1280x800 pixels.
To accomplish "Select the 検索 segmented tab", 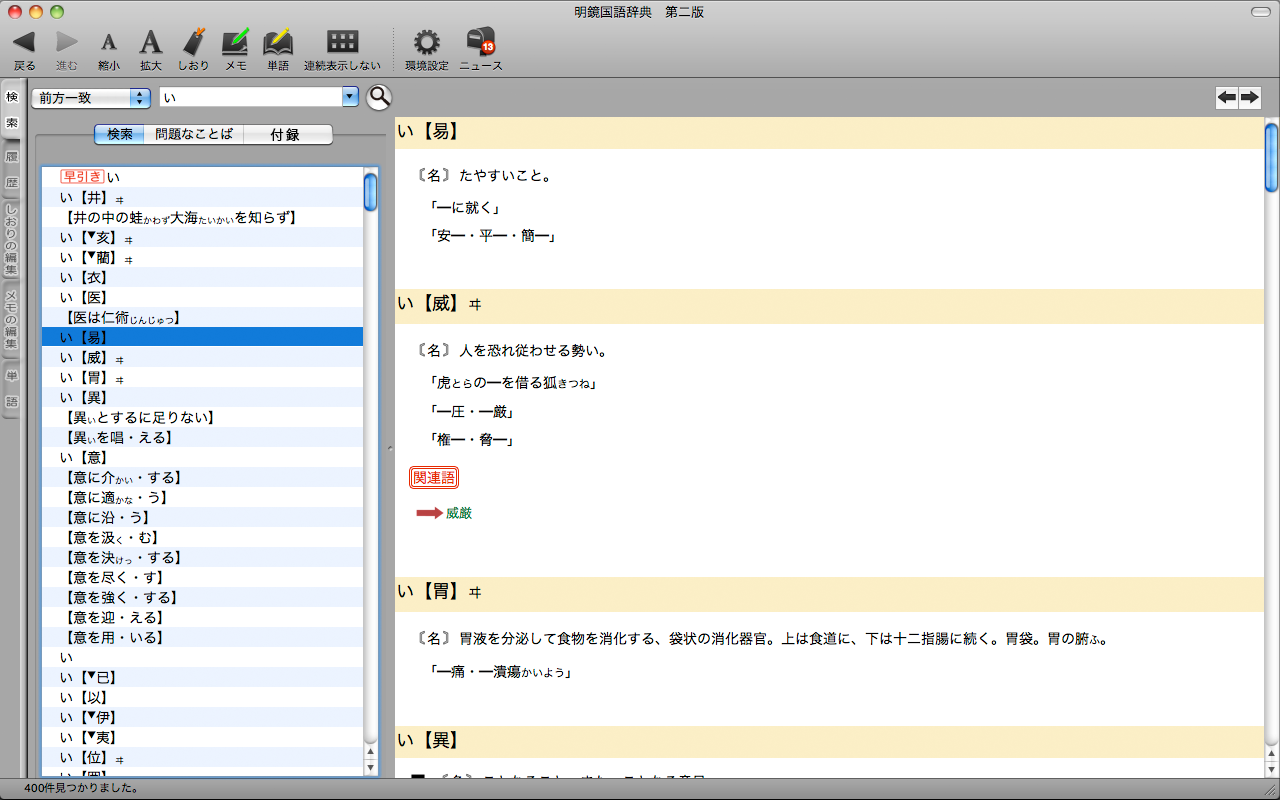I will point(119,134).
